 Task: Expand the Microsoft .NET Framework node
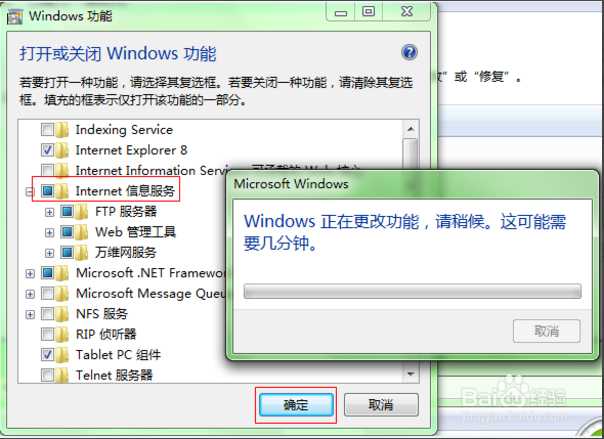[30, 273]
